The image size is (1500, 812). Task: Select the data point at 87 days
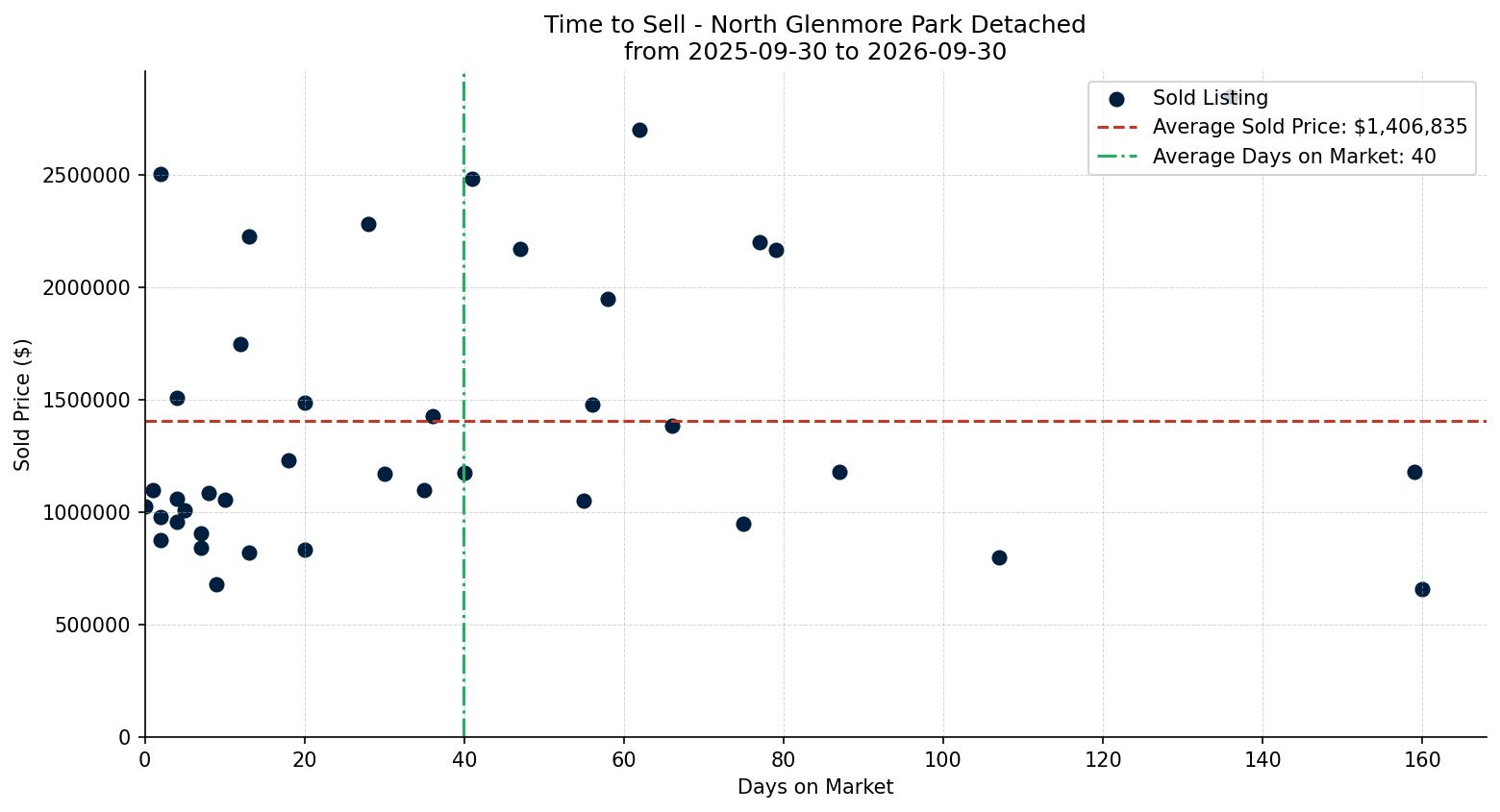pos(839,472)
